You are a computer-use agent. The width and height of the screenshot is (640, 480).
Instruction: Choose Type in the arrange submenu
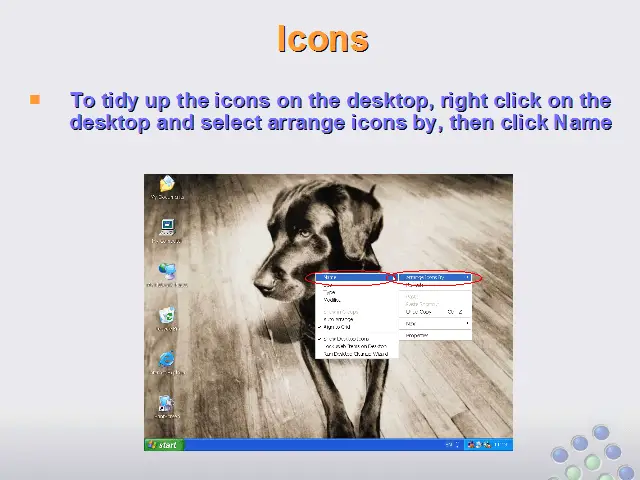pyautogui.click(x=330, y=292)
